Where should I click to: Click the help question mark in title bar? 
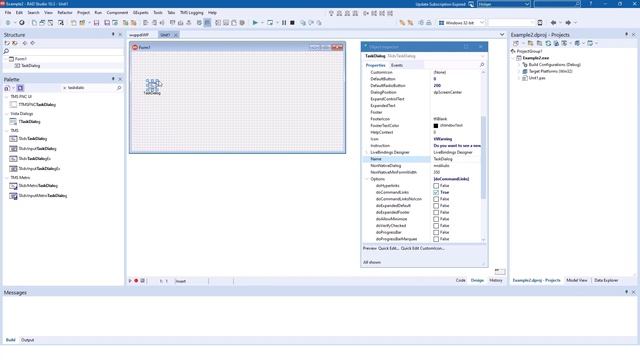pyautogui.click(x=591, y=4)
